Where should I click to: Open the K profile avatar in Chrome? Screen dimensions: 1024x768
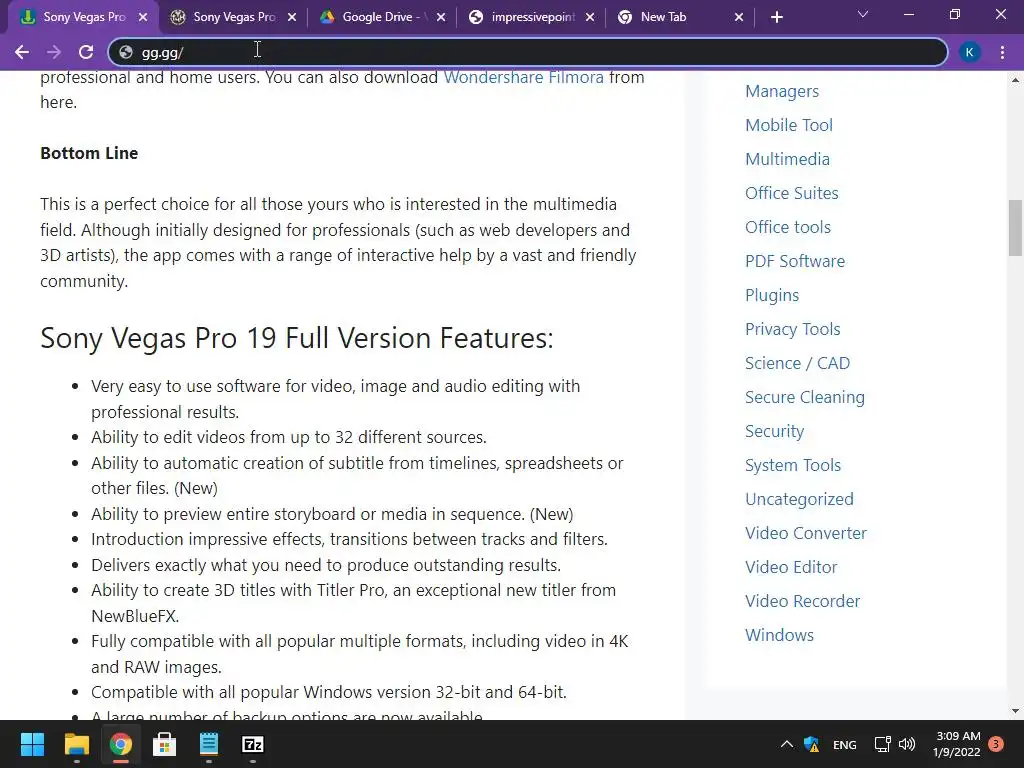coord(970,52)
